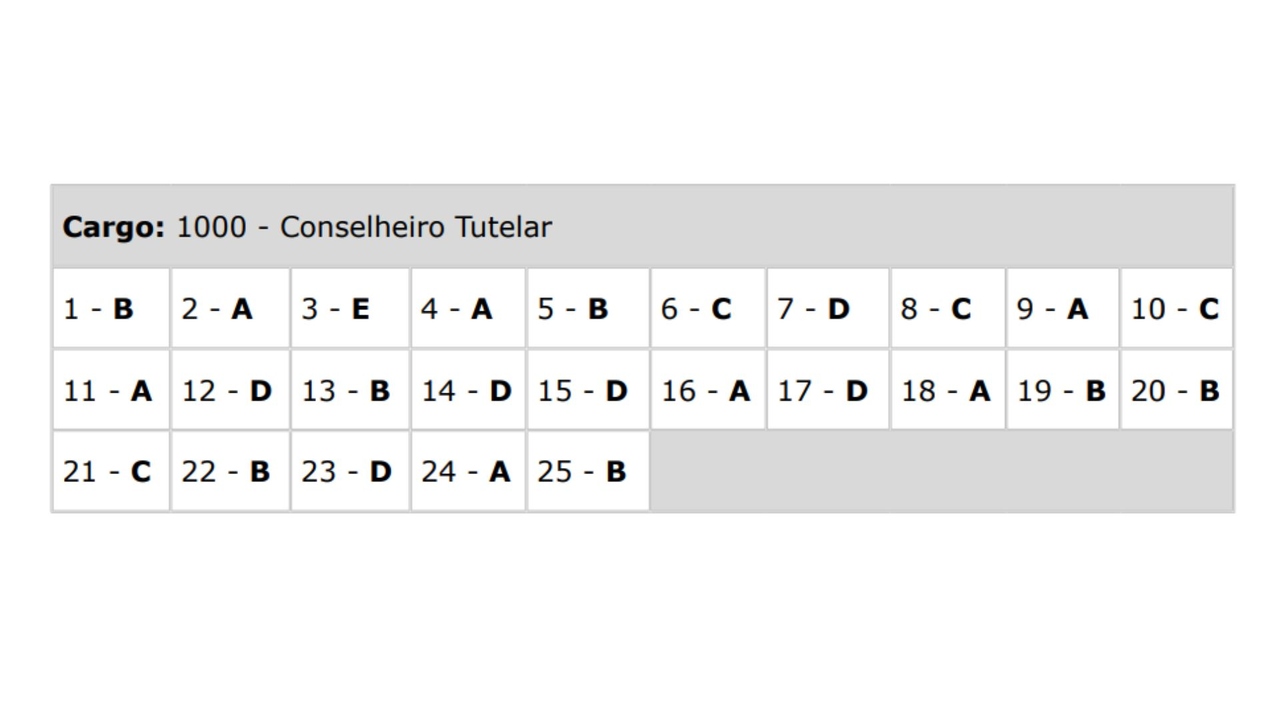This screenshot has width=1280, height=720.
Task: Select answer cell 20 - B
Action: click(1176, 390)
